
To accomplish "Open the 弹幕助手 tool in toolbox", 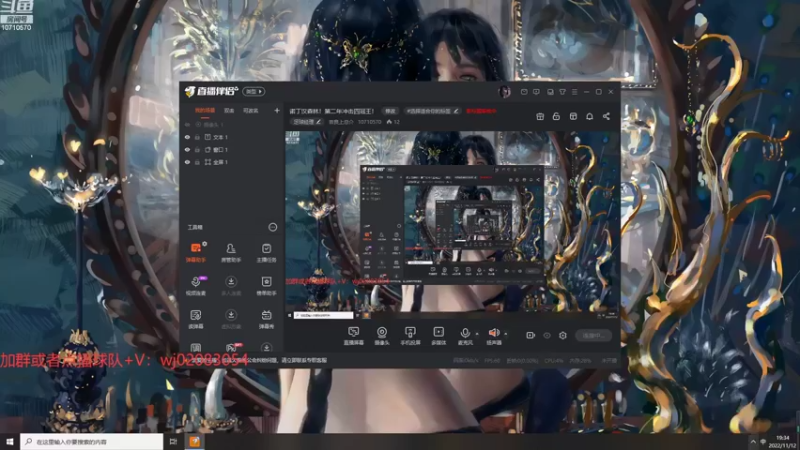I will (195, 252).
